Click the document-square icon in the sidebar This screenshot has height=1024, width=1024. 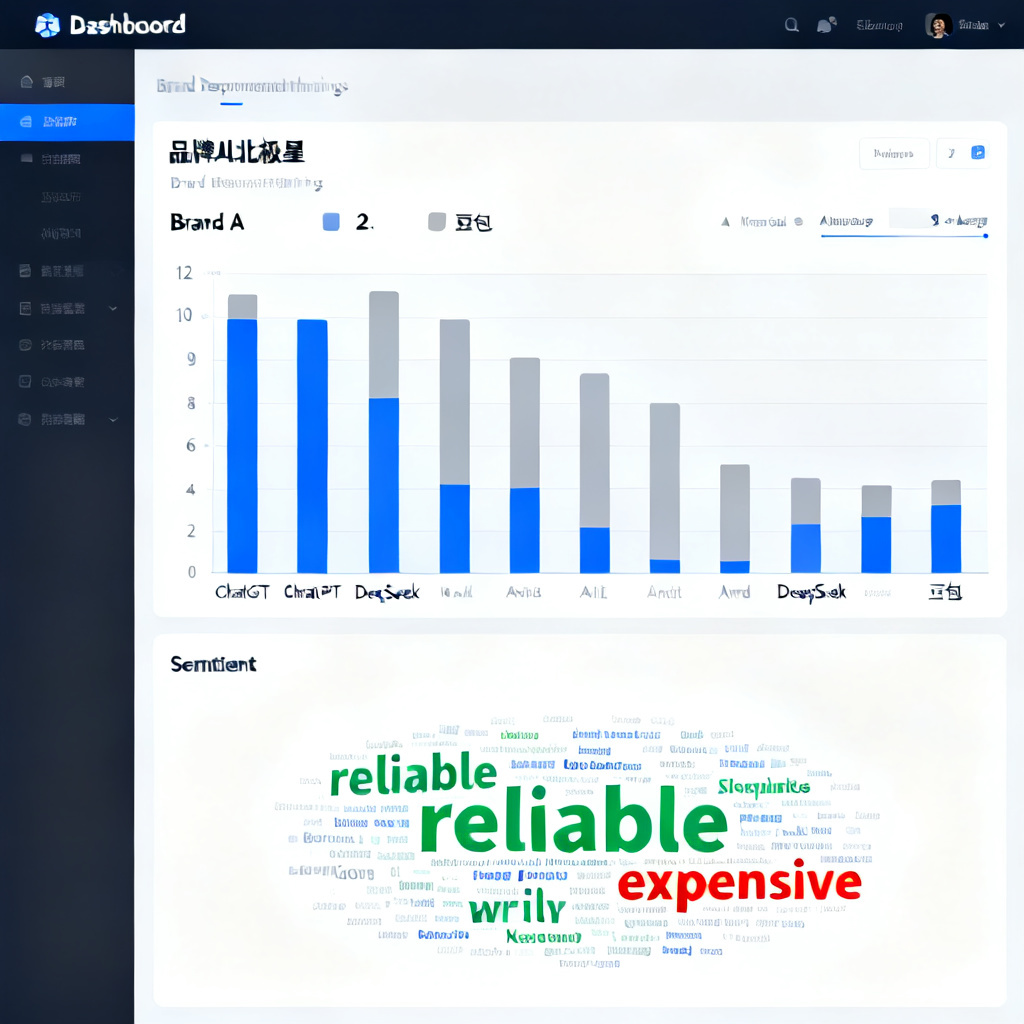(x=25, y=308)
